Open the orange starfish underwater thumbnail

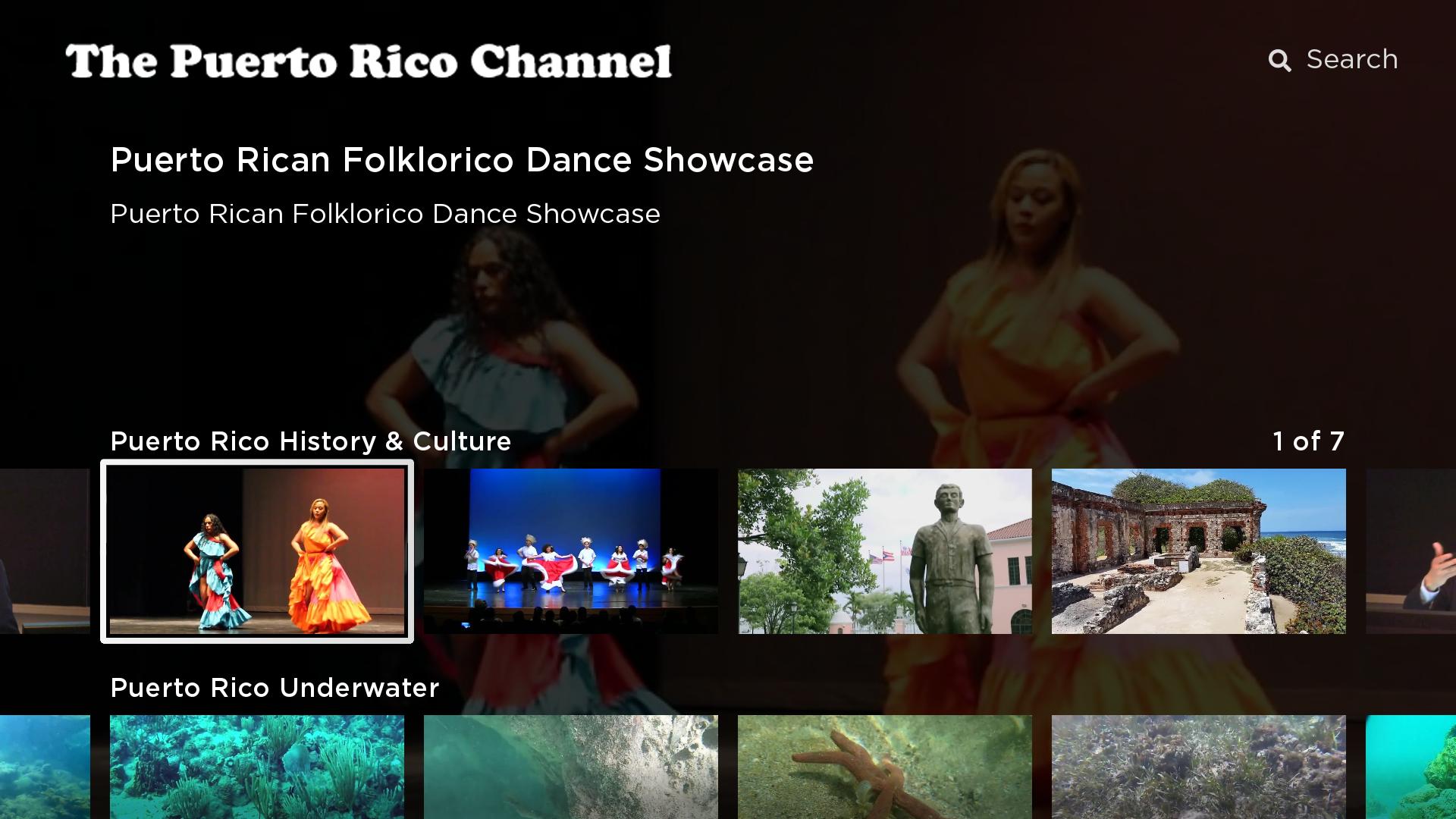tap(885, 767)
